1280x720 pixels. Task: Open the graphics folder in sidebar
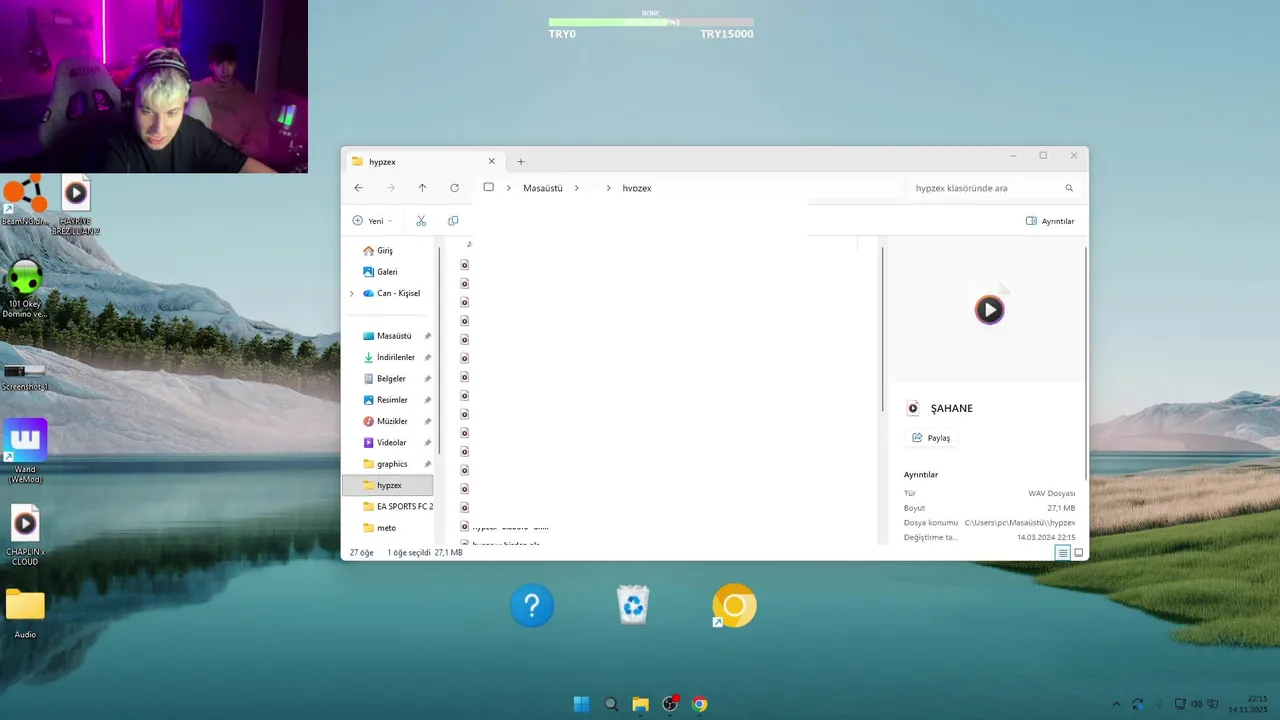click(x=392, y=464)
